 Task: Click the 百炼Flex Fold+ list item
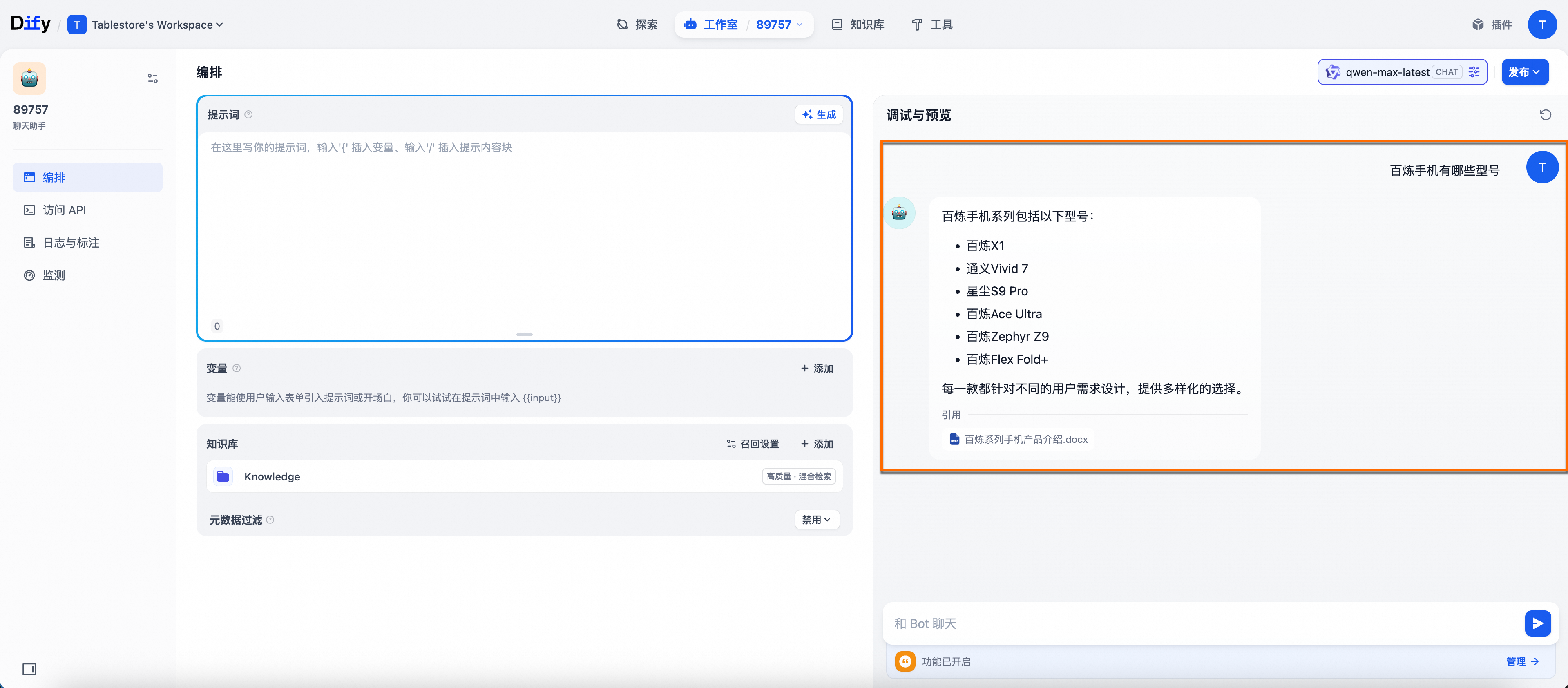[1007, 360]
